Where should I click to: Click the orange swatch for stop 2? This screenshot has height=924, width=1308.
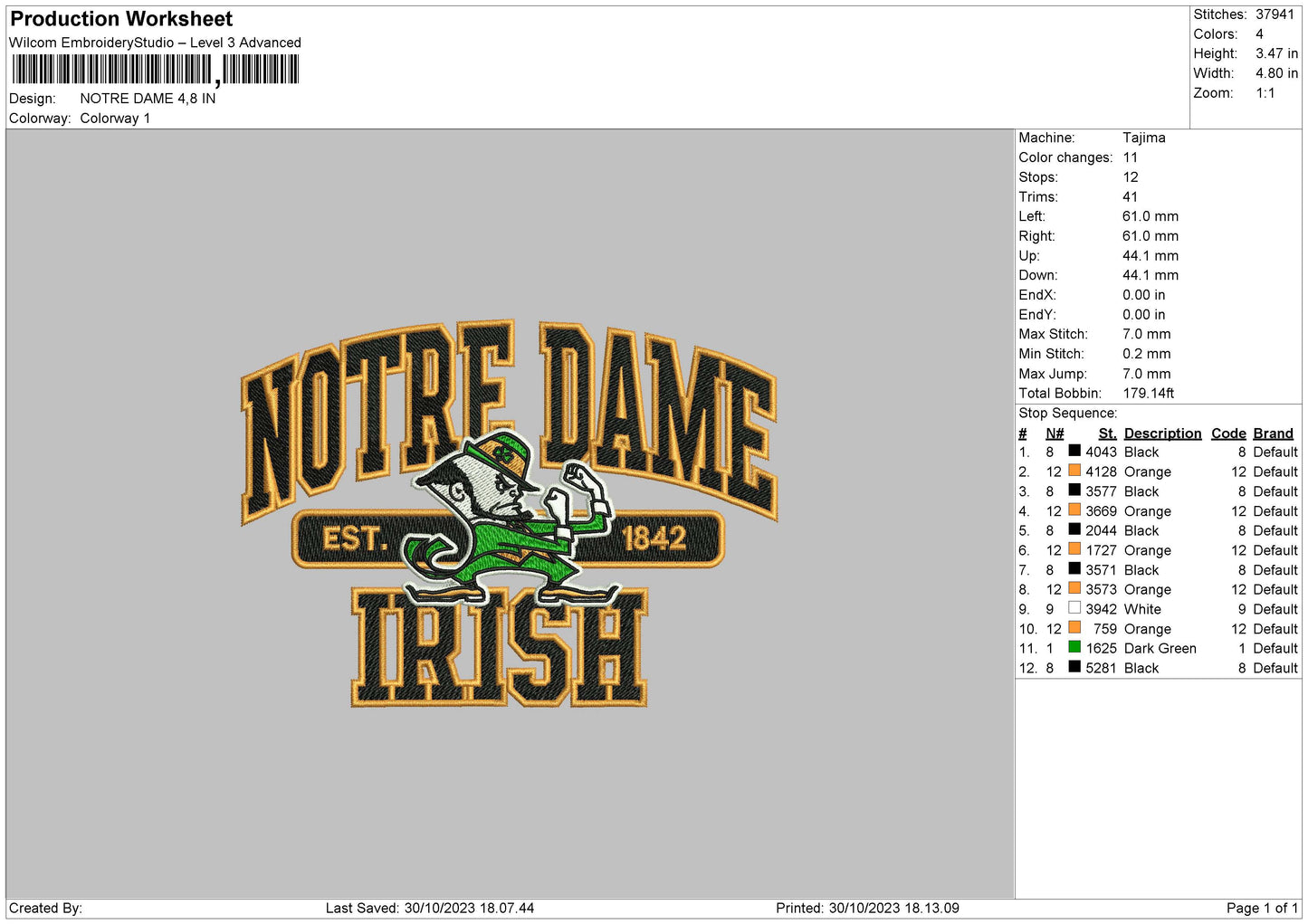point(1074,471)
